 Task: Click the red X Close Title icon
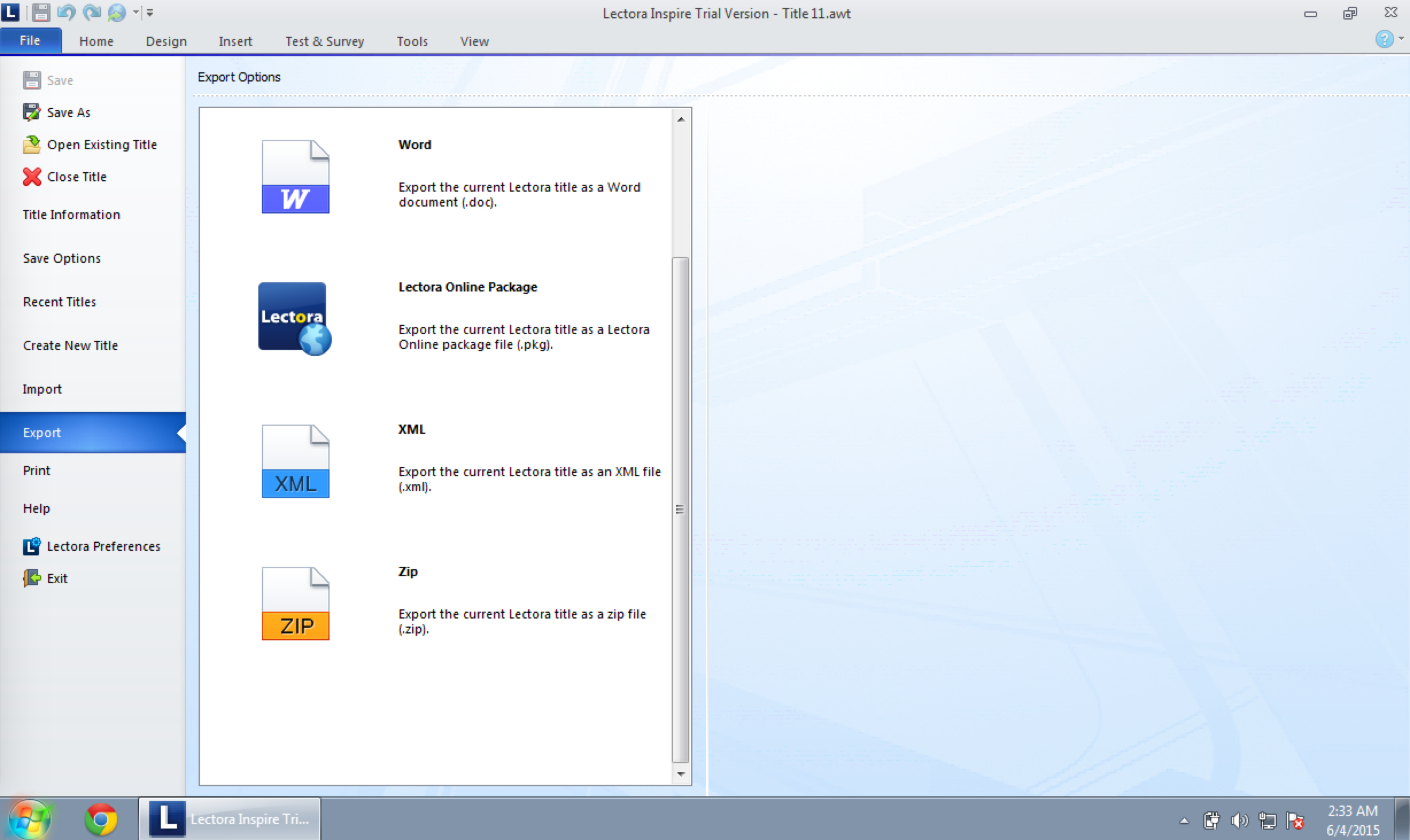(x=32, y=177)
